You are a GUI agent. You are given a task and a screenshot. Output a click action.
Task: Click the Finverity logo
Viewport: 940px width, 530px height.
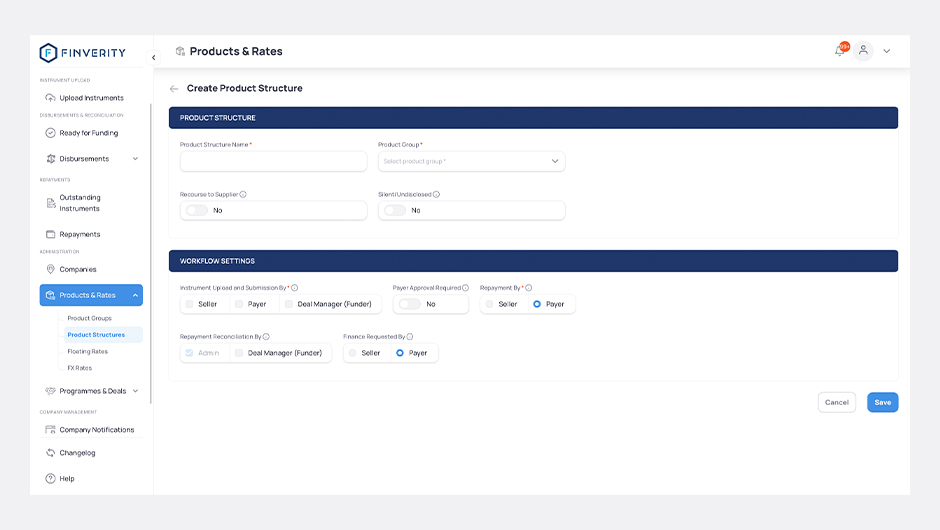(x=82, y=53)
